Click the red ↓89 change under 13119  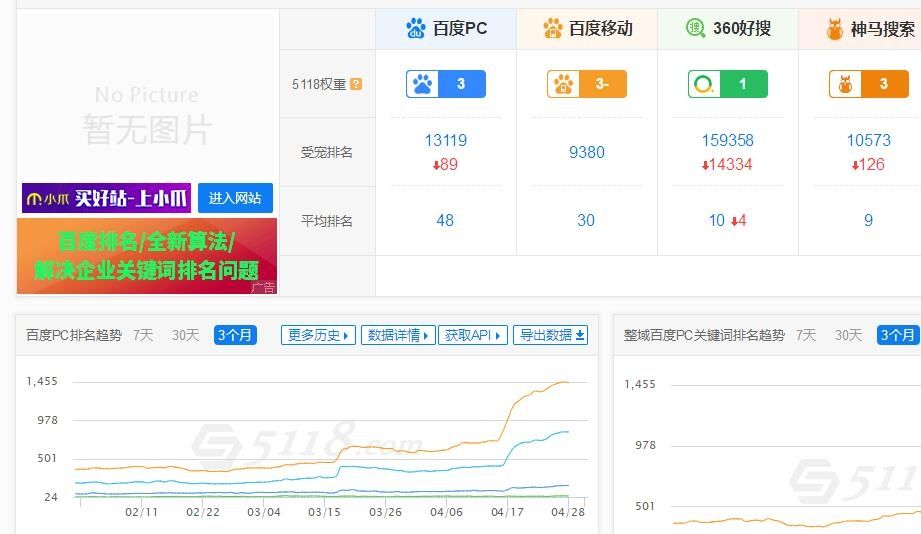445,164
